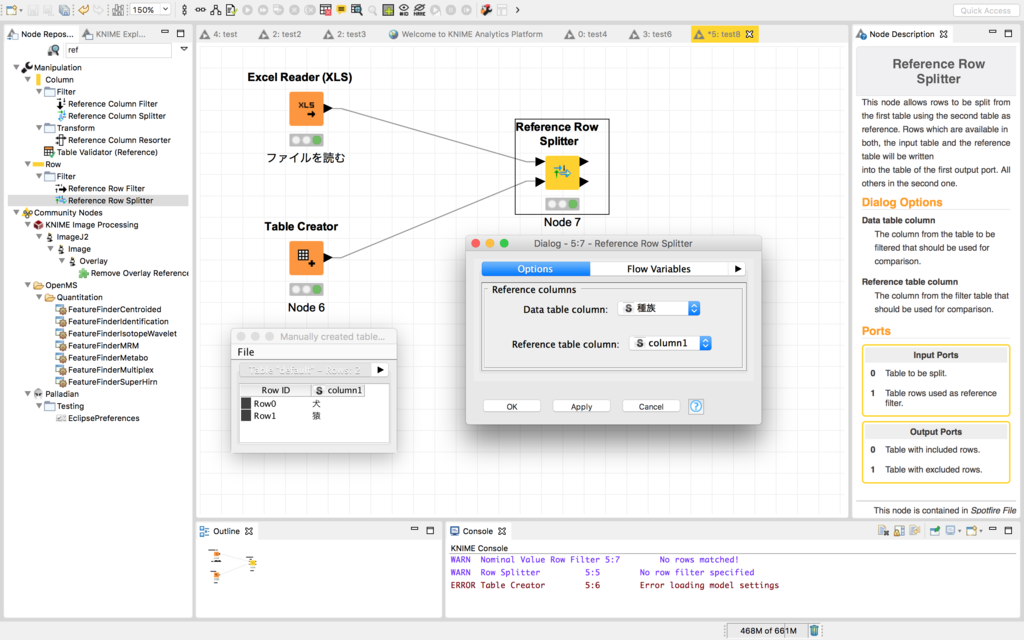1024x640 pixels.
Task: Click the garbage collection trash icon
Action: coord(814,631)
